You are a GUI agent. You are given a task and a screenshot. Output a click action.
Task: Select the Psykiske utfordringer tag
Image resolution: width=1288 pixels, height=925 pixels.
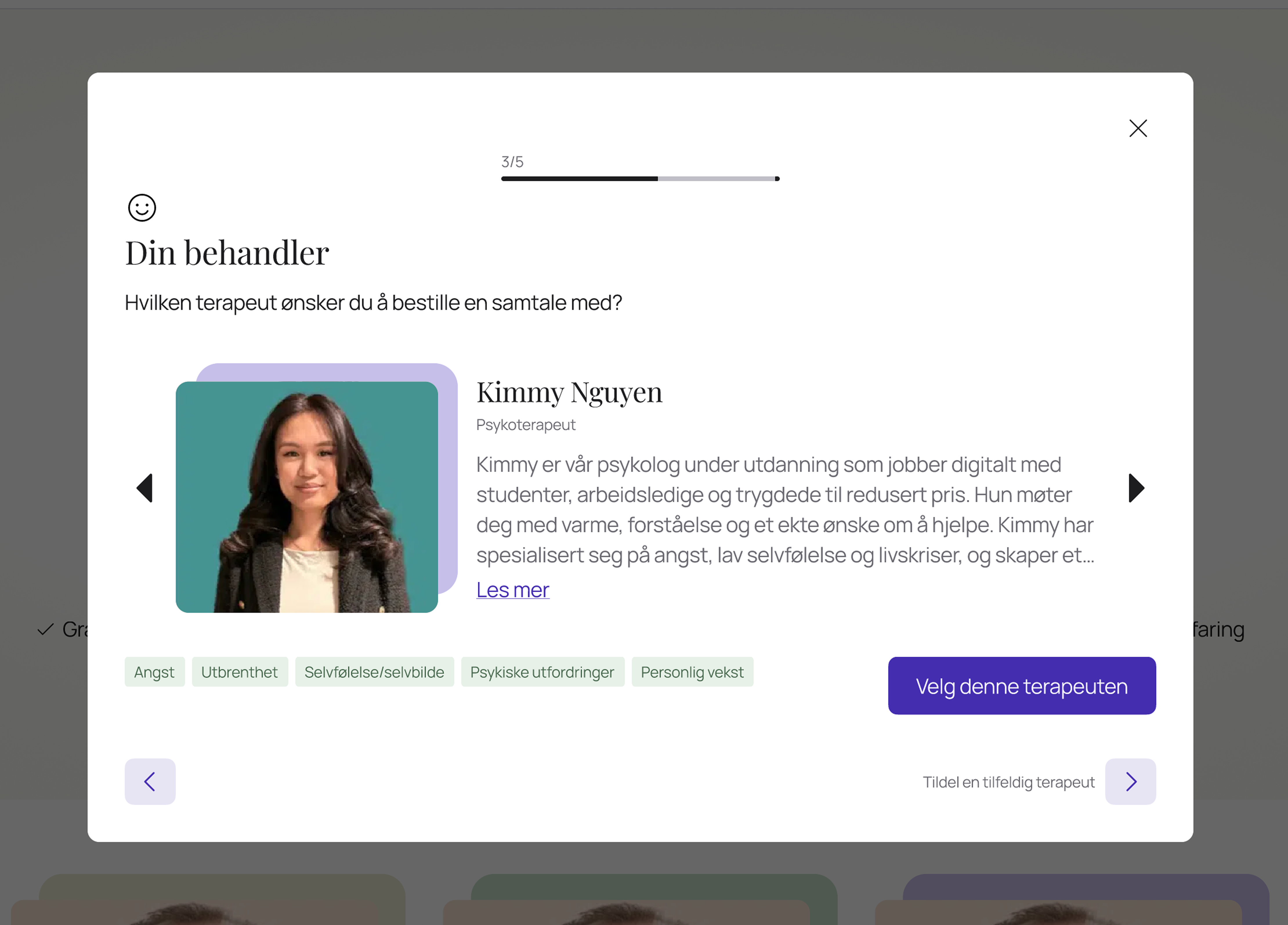(542, 672)
